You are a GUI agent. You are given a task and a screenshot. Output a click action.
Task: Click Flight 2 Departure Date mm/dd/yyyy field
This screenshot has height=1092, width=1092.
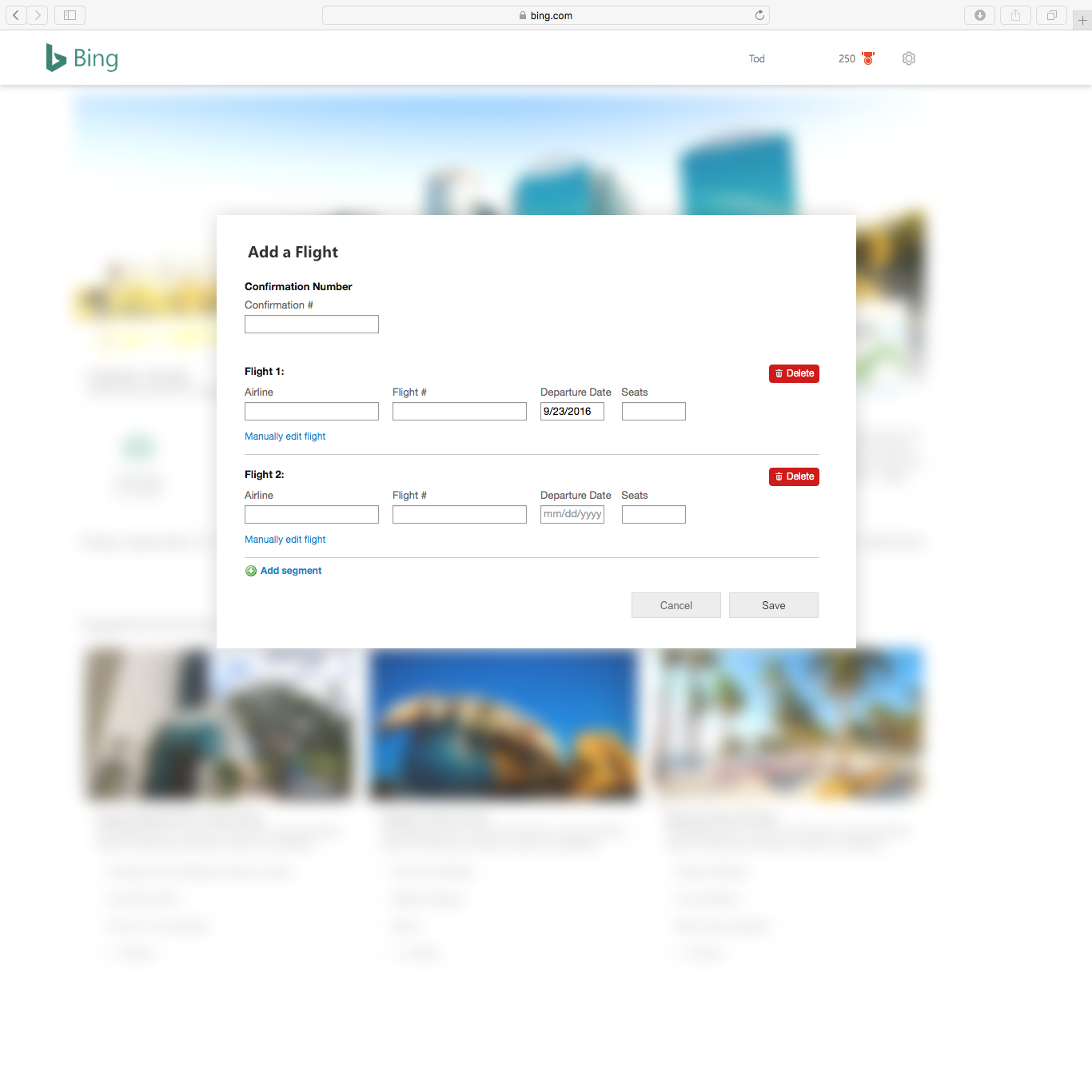pos(572,514)
